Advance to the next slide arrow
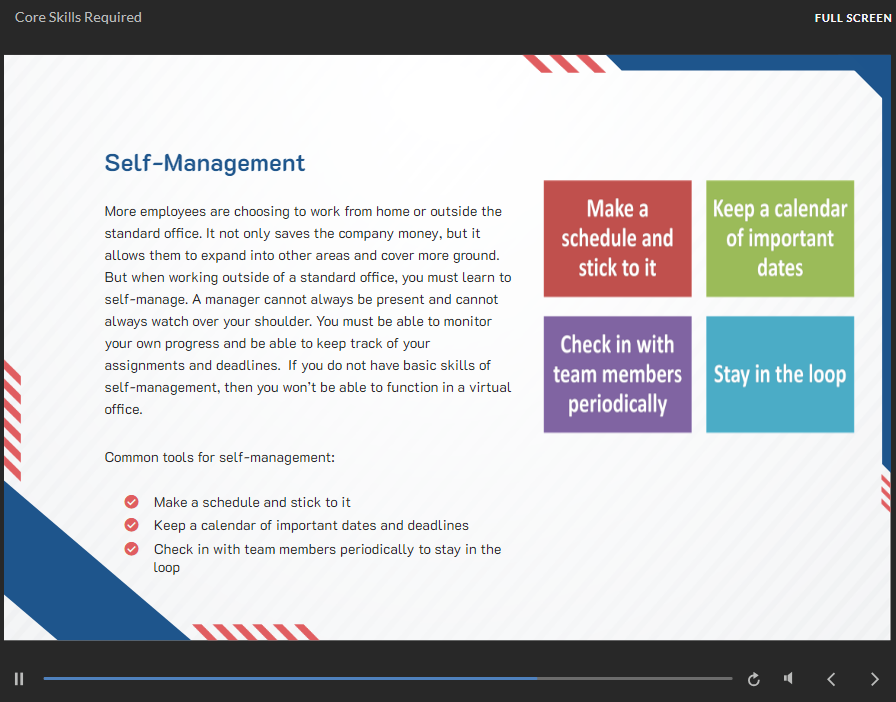This screenshot has width=896, height=702. coord(875,679)
